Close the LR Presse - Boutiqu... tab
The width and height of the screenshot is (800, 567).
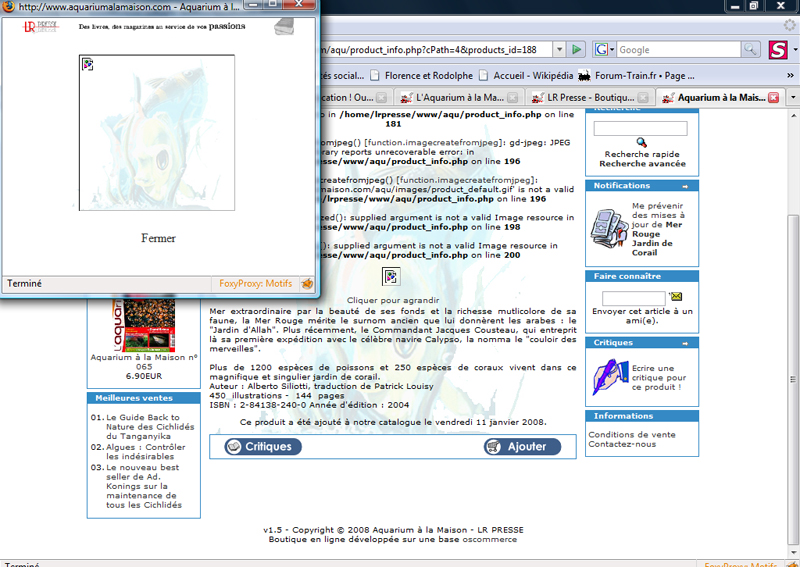(643, 97)
